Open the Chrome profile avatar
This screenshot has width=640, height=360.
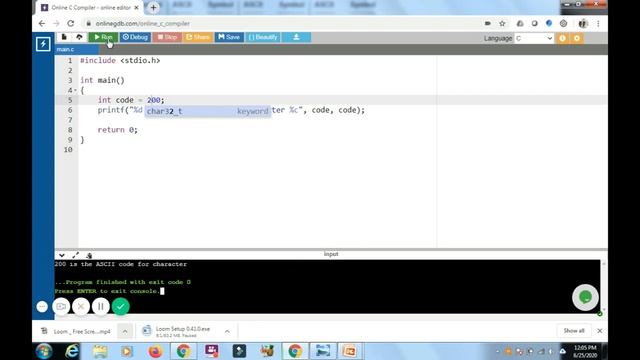click(583, 23)
